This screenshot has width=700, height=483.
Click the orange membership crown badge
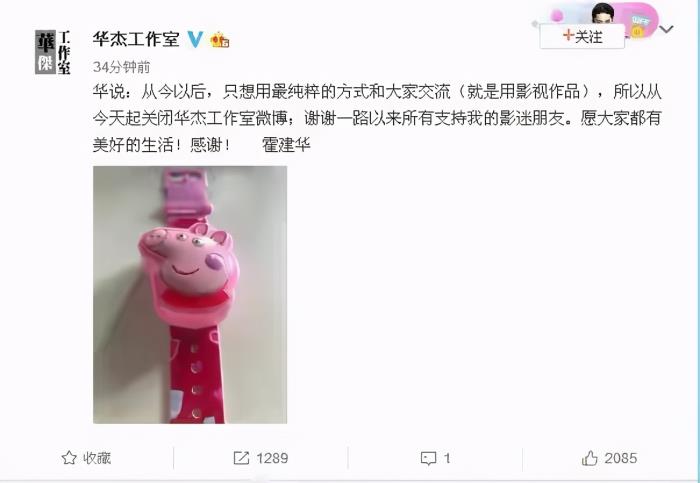click(220, 40)
